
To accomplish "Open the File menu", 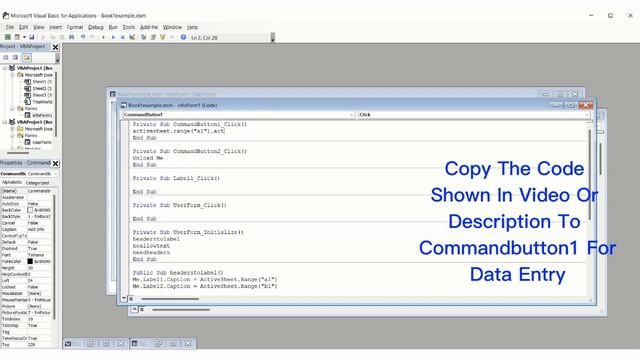I will coord(10,27).
